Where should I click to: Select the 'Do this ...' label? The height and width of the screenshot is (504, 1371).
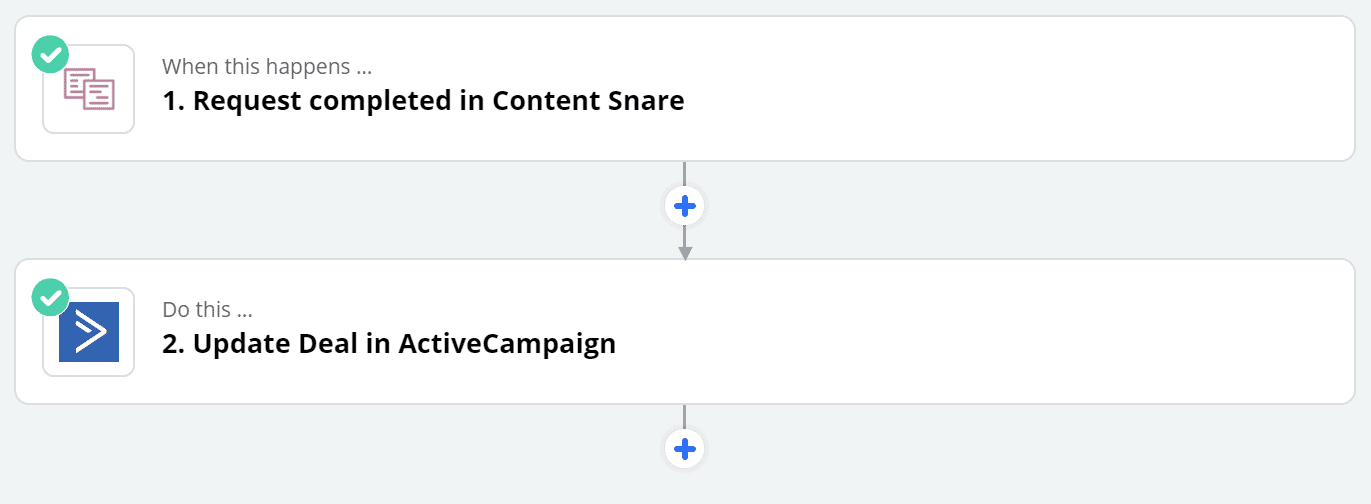click(207, 310)
